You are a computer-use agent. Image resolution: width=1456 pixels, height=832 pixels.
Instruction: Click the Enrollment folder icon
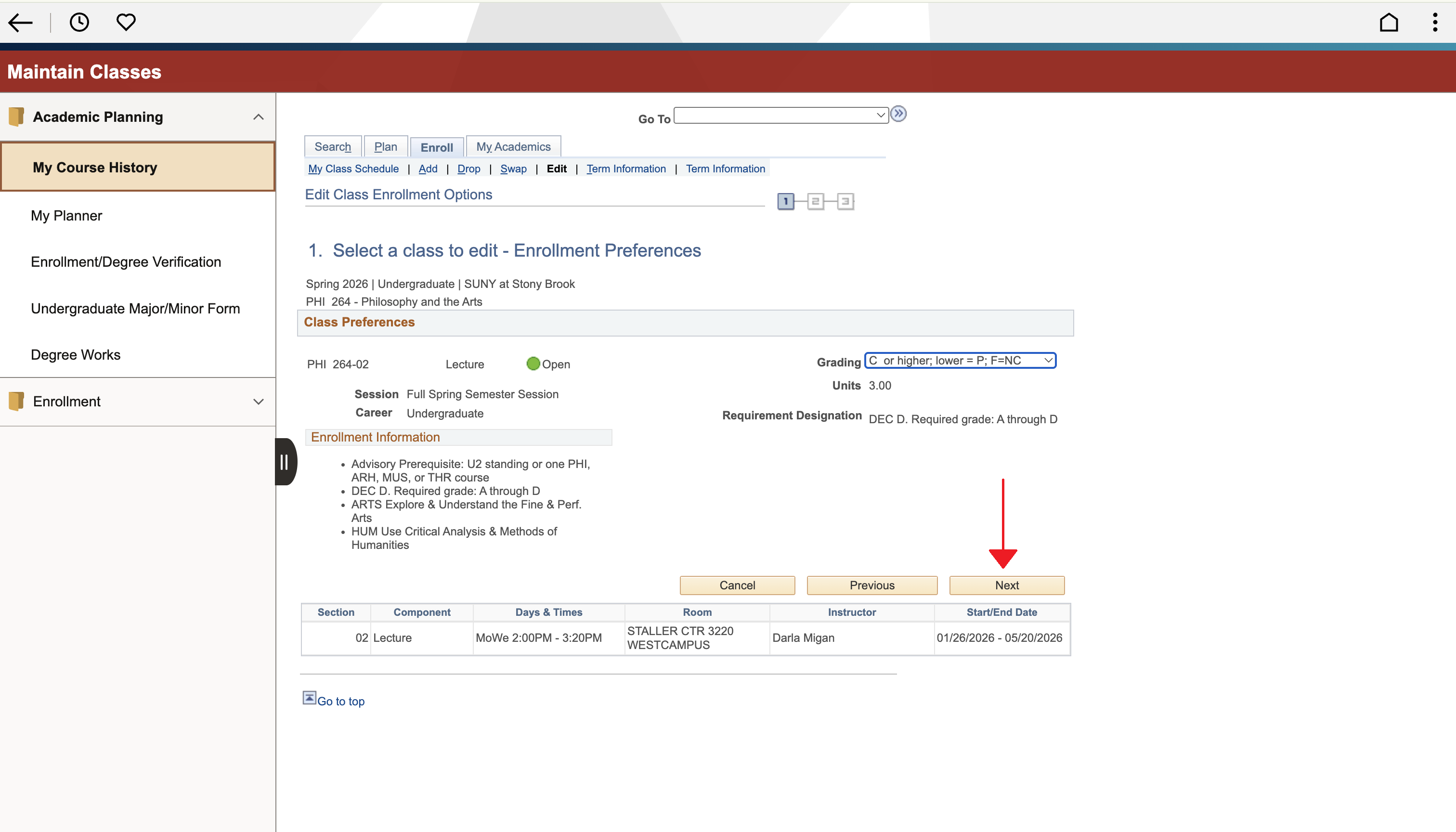(16, 401)
